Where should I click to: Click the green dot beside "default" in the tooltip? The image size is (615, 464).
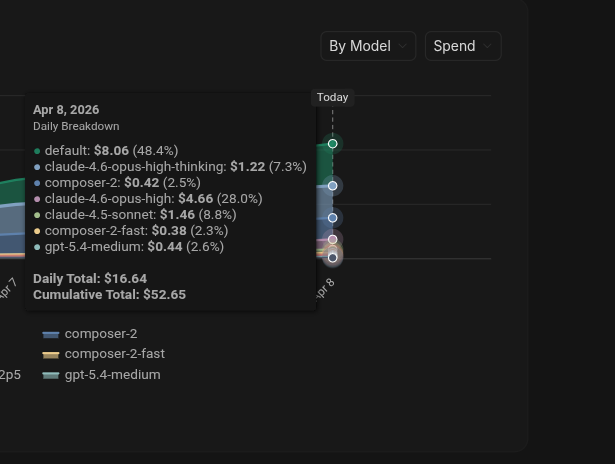tap(37, 151)
